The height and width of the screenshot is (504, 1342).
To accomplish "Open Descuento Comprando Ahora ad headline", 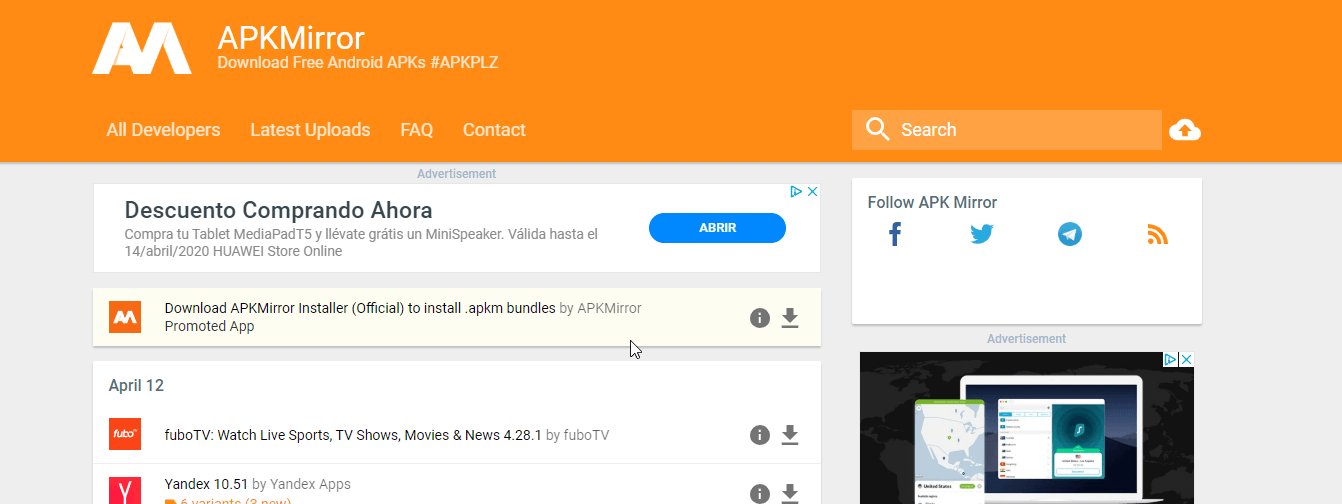I will coord(278,210).
